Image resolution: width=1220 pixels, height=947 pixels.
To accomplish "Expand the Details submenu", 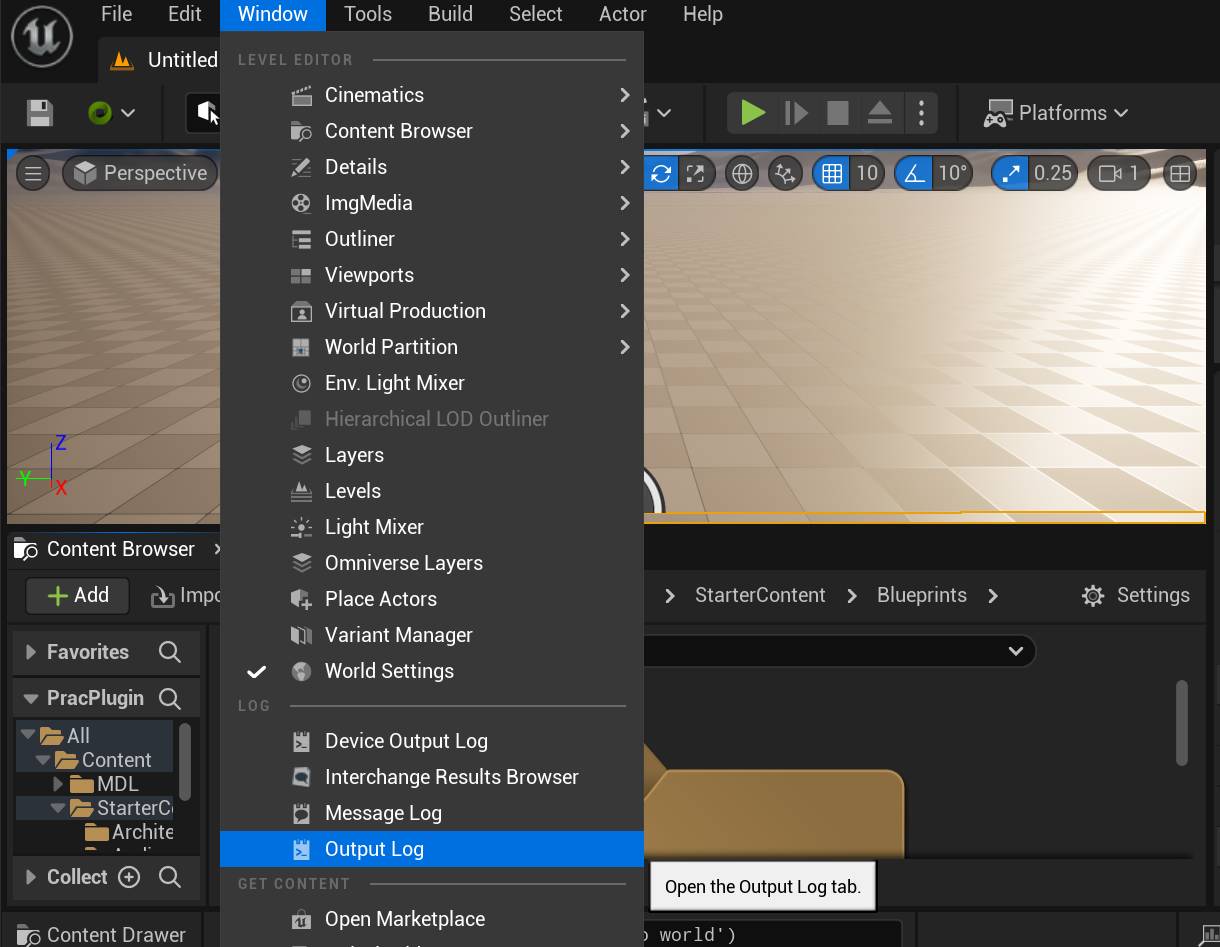I will tap(432, 167).
